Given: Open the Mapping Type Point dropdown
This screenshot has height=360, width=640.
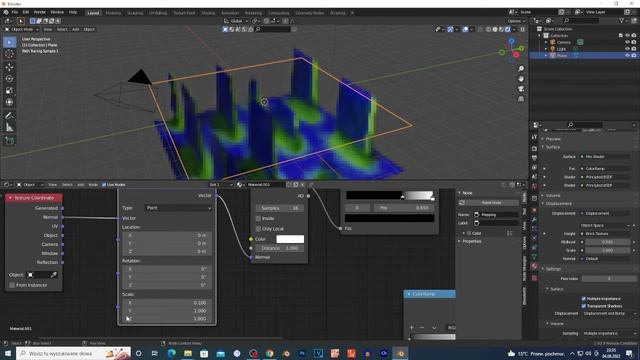Looking at the screenshot, I should point(178,208).
